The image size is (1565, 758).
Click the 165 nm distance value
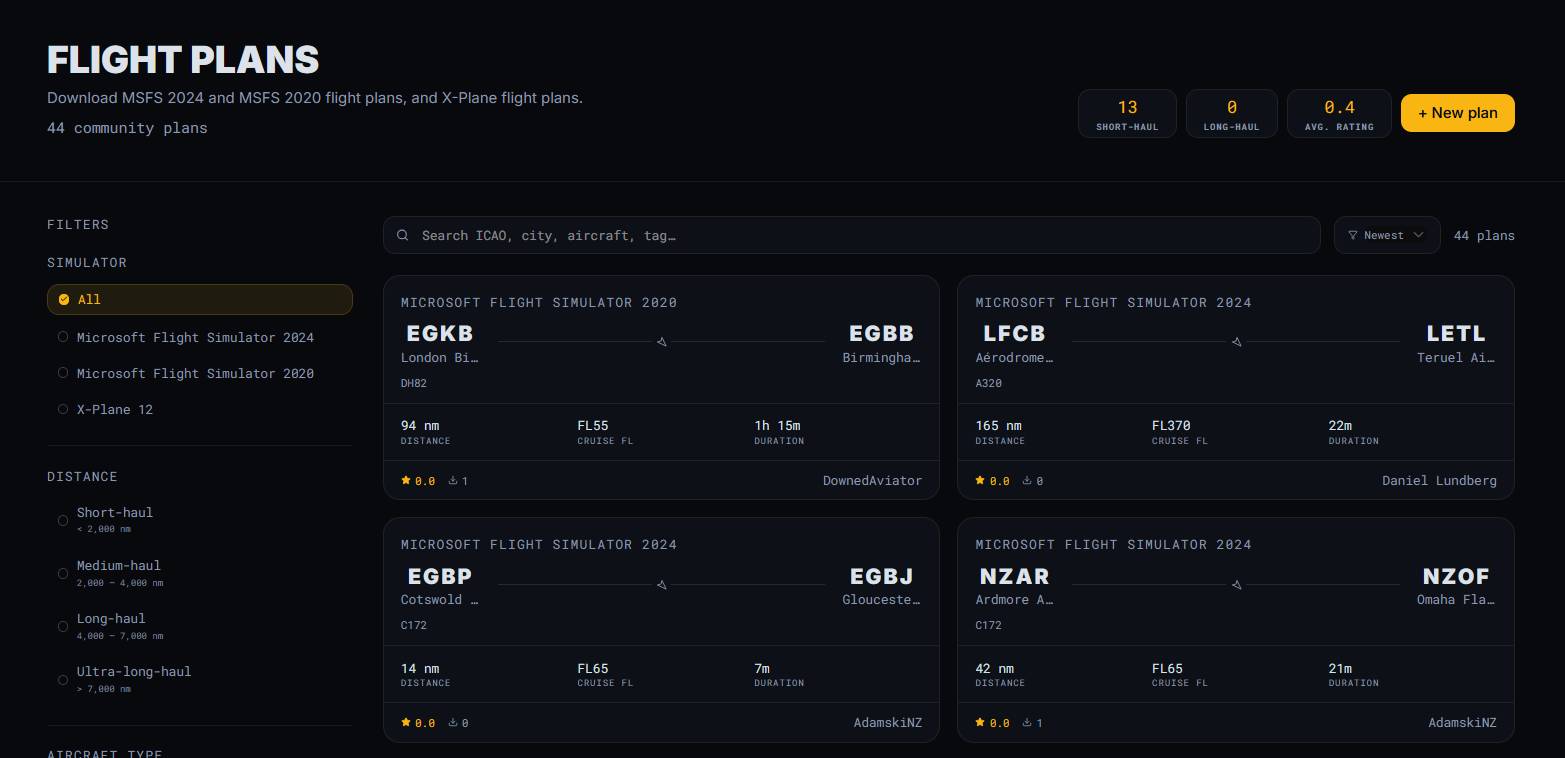click(x=998, y=425)
